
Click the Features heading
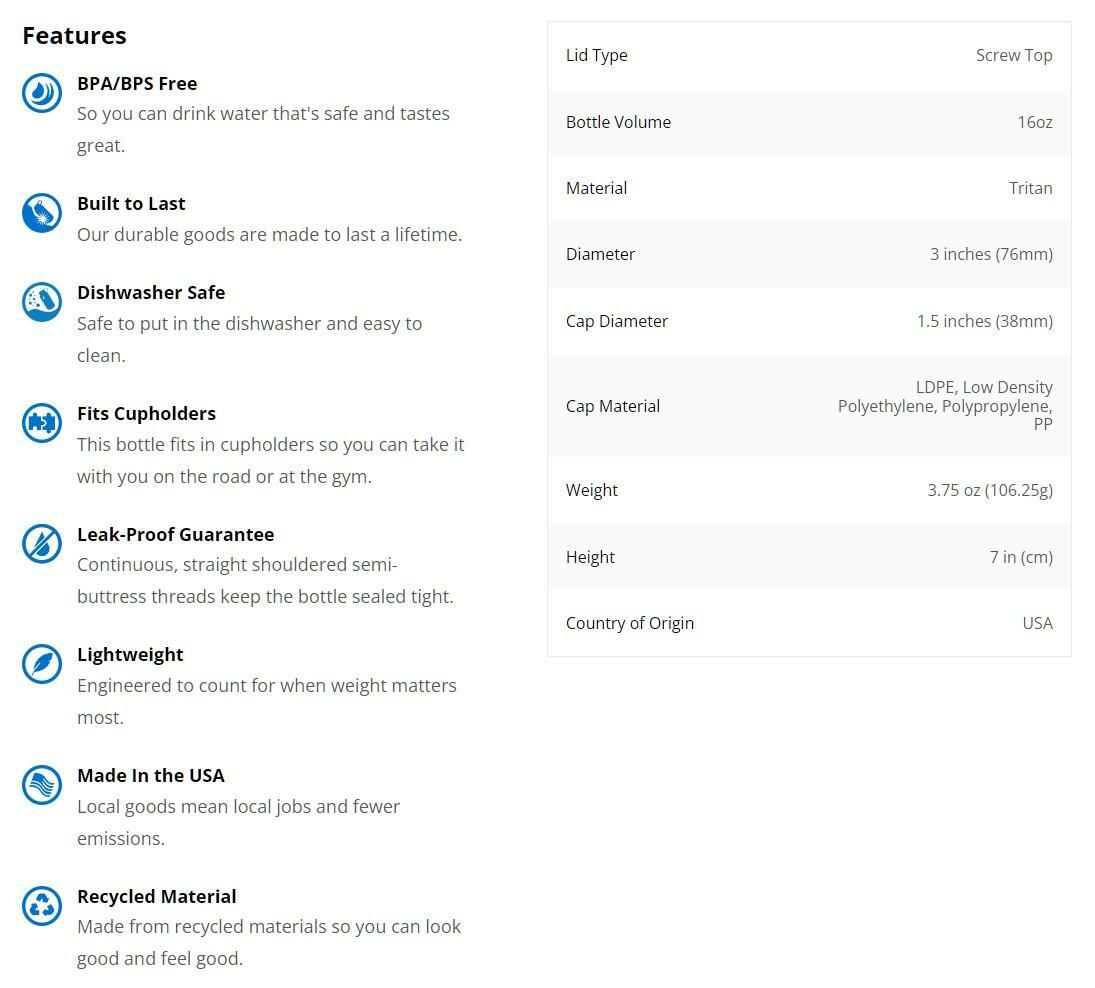74,36
